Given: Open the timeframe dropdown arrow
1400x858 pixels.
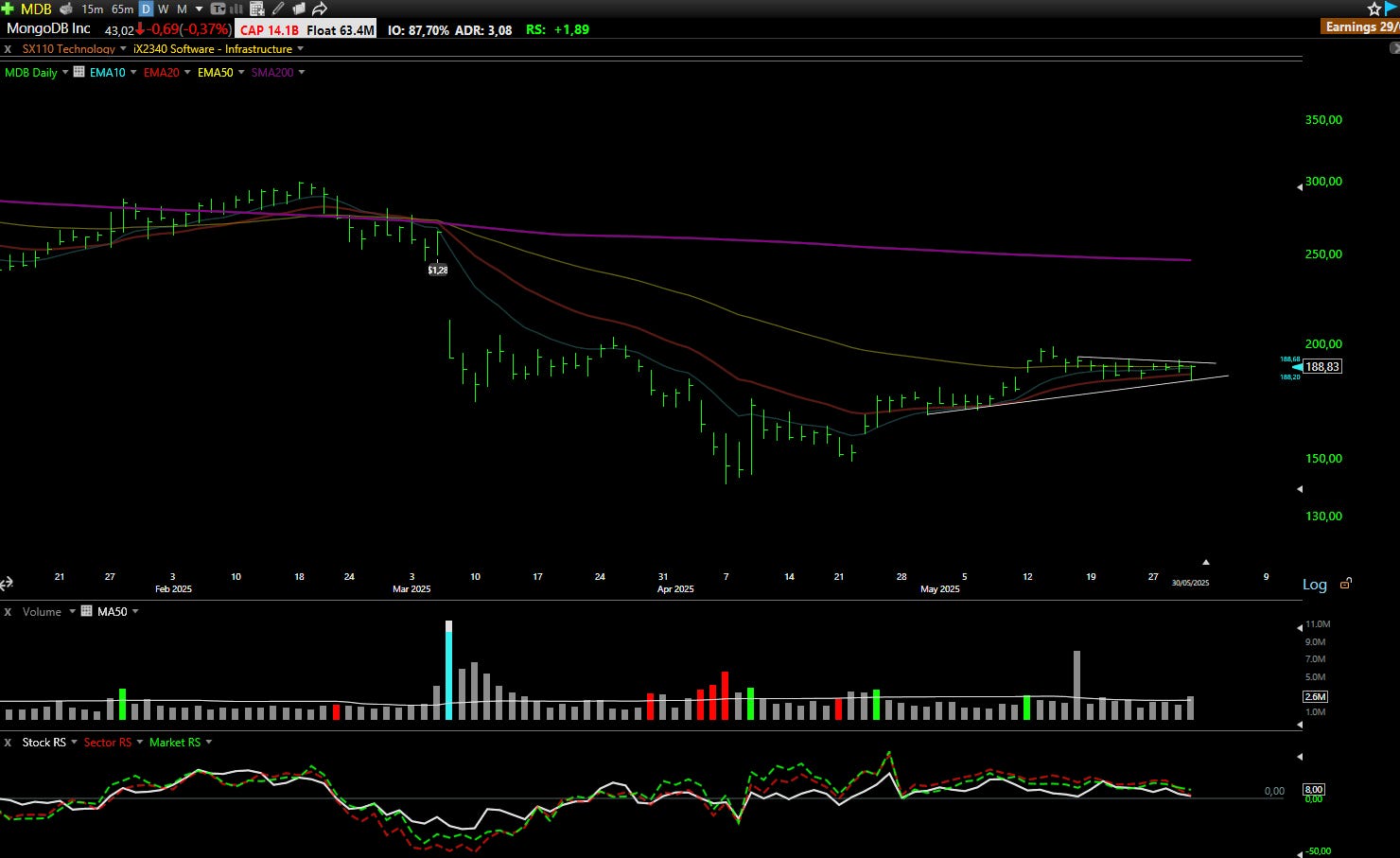Looking at the screenshot, I should tap(199, 9).
